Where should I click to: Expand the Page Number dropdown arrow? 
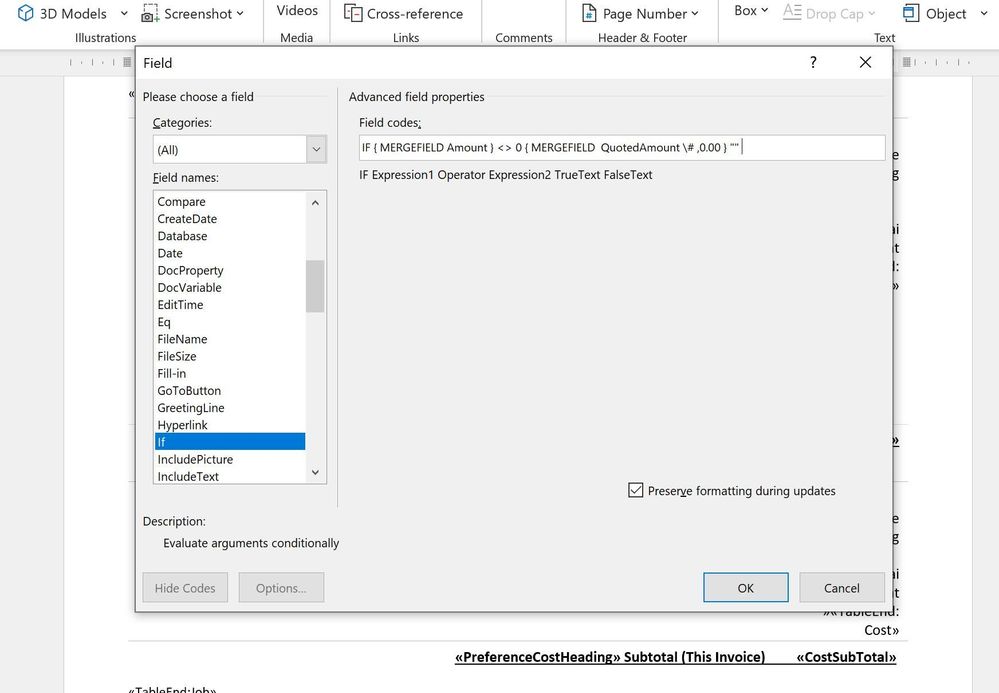tap(694, 13)
